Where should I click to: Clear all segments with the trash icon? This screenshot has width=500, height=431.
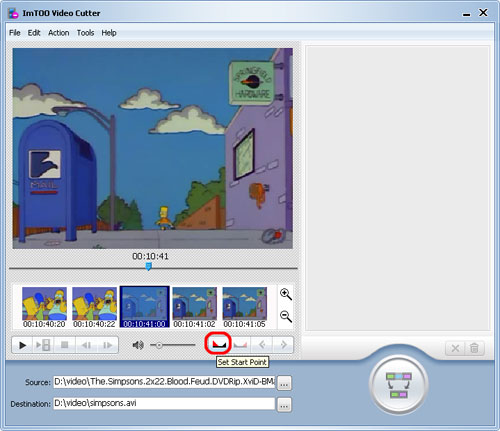pos(474,348)
